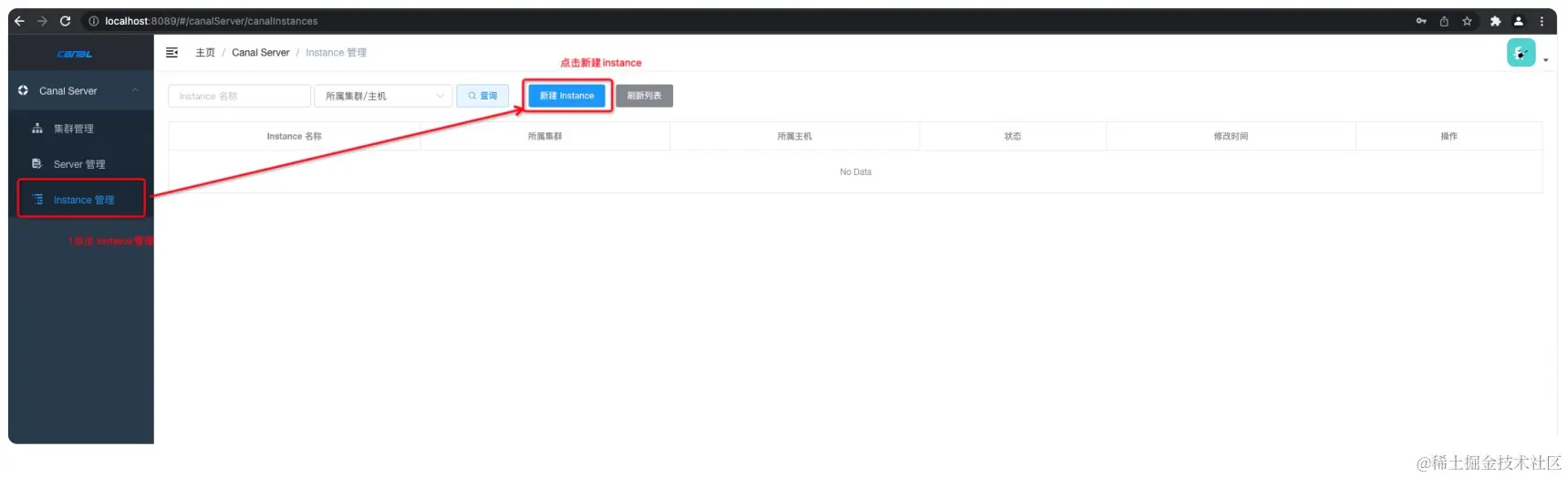Click the 刷新列表 button
1568x478 pixels.
644,96
